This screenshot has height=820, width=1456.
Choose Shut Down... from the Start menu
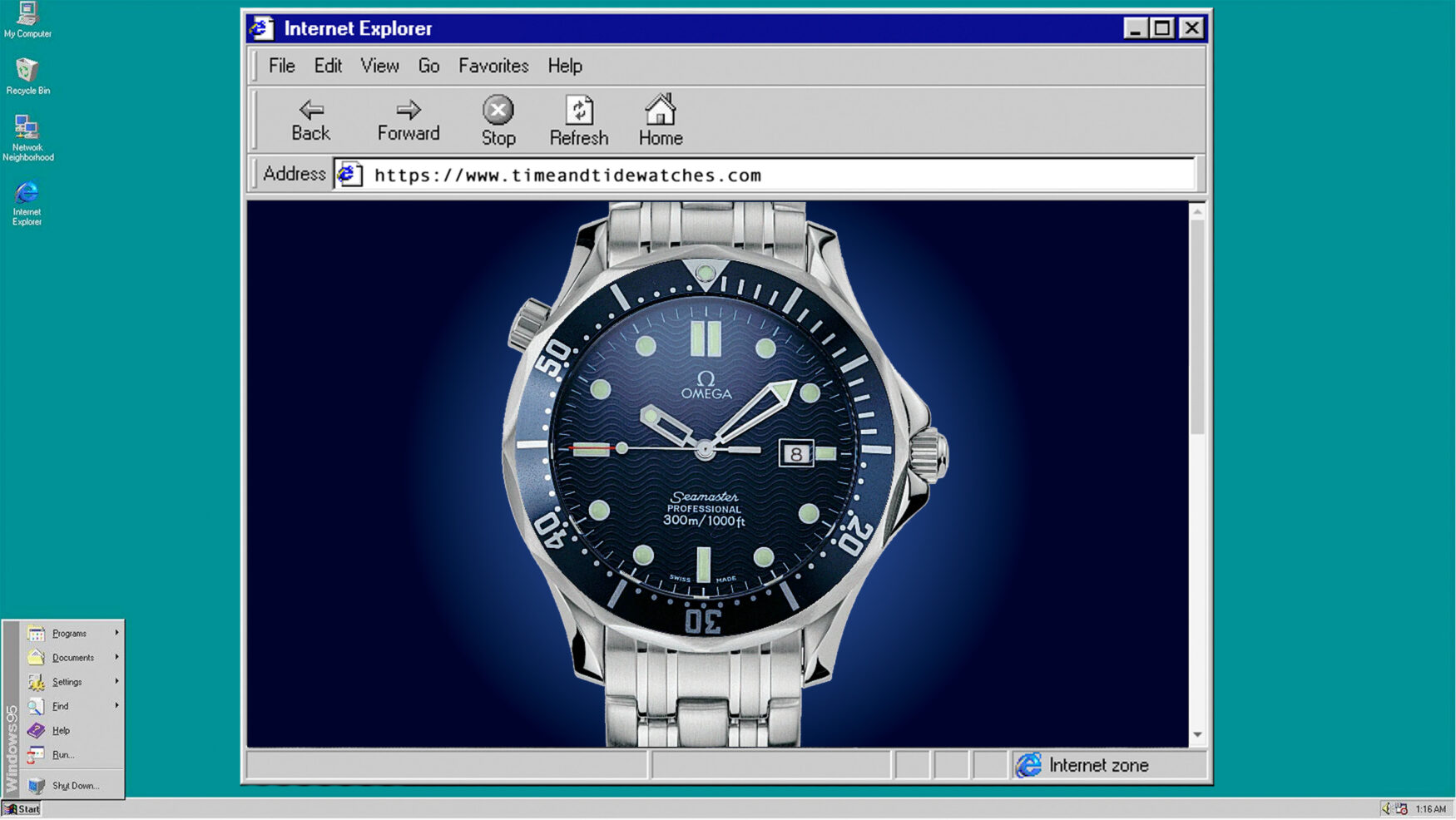(x=72, y=785)
